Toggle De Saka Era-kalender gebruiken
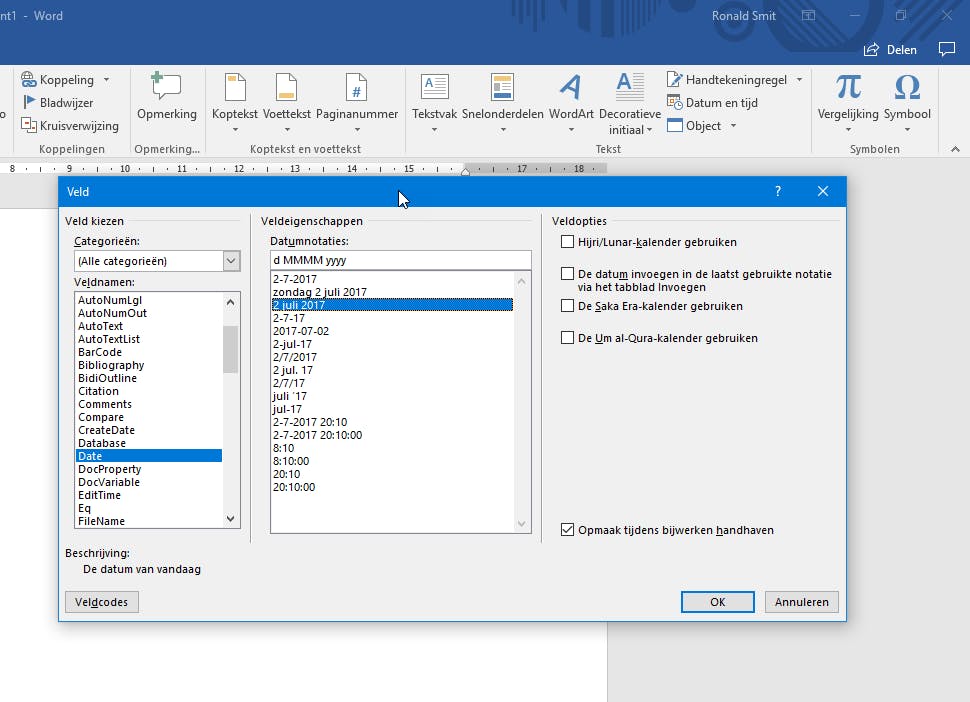 pyautogui.click(x=568, y=306)
